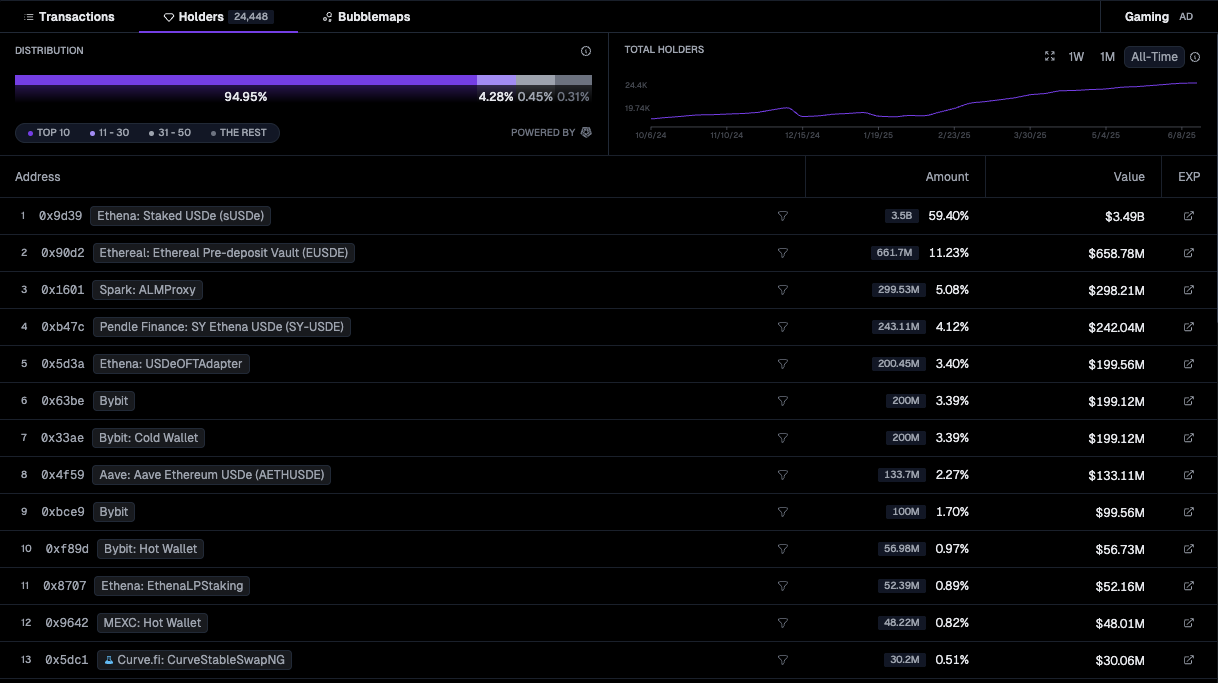Screen dimensions: 1218x683
Task: Open explorer link for Ethena: USDeOFTAdapter row
Action: 1189,364
